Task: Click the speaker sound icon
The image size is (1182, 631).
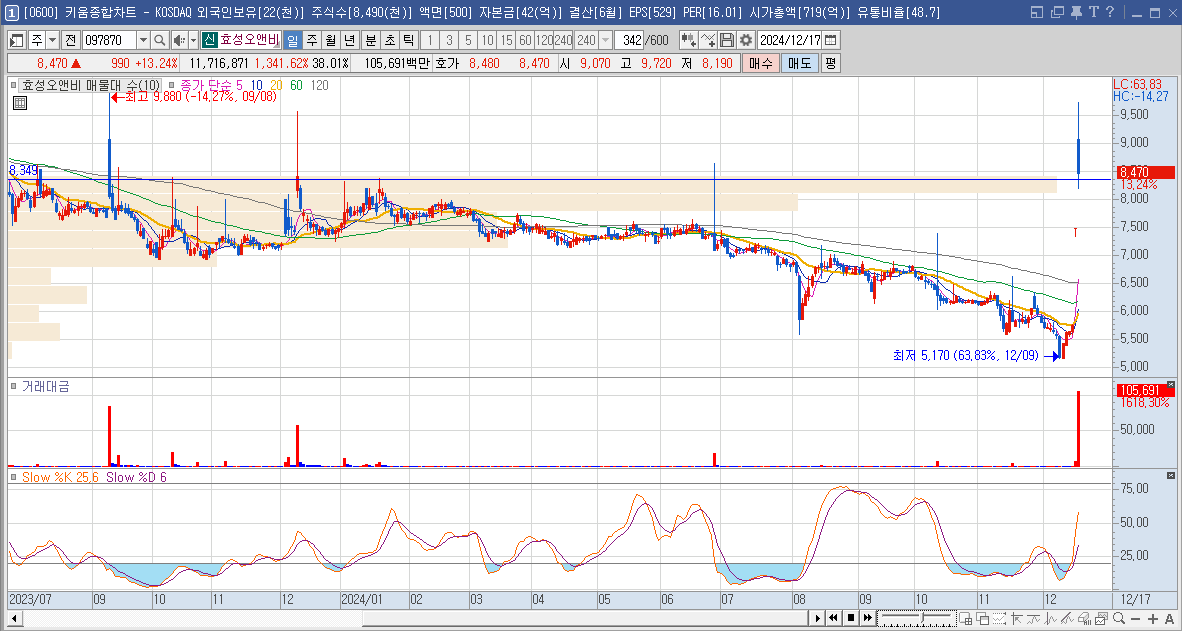Action: (x=179, y=40)
